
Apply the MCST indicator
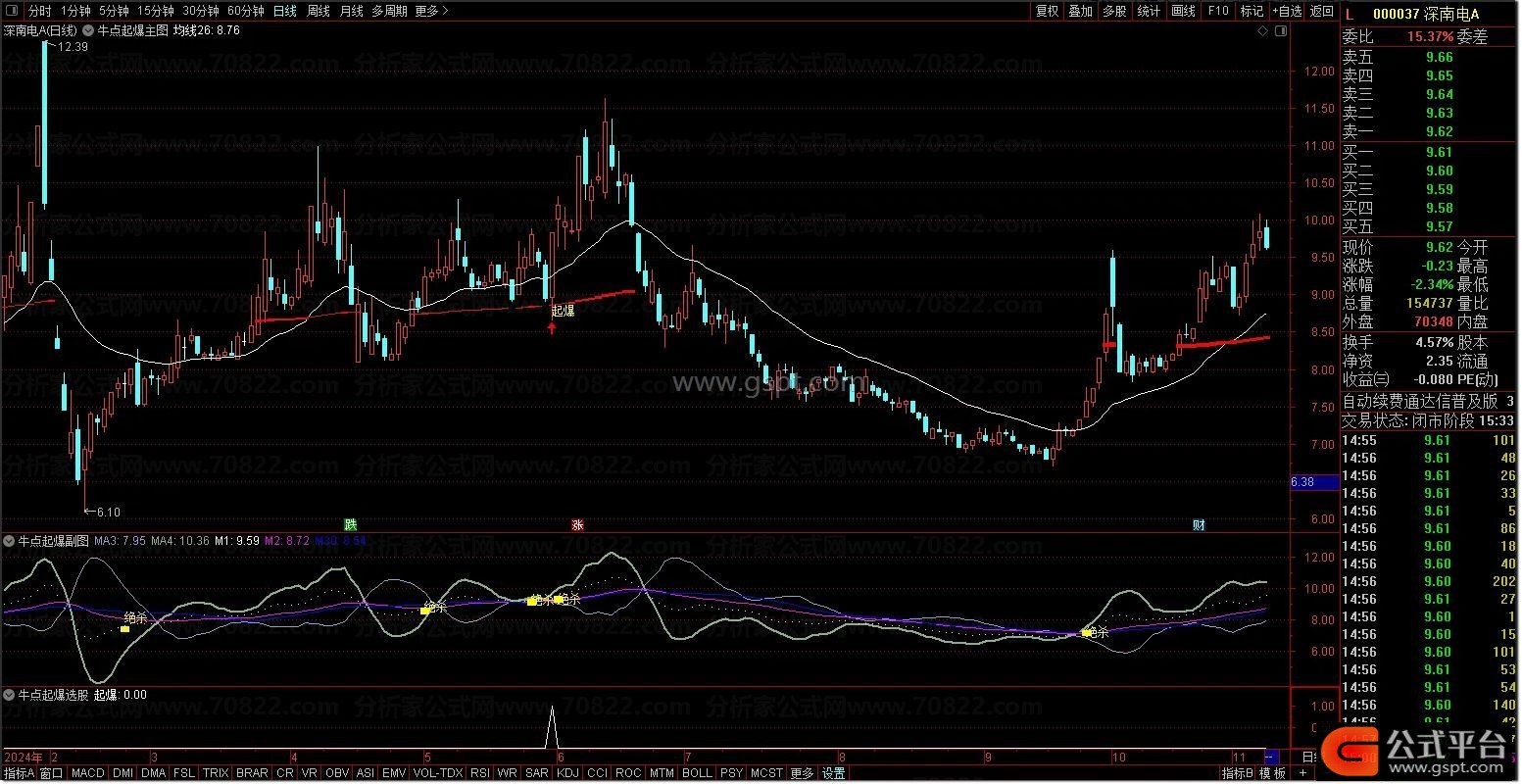tap(766, 773)
